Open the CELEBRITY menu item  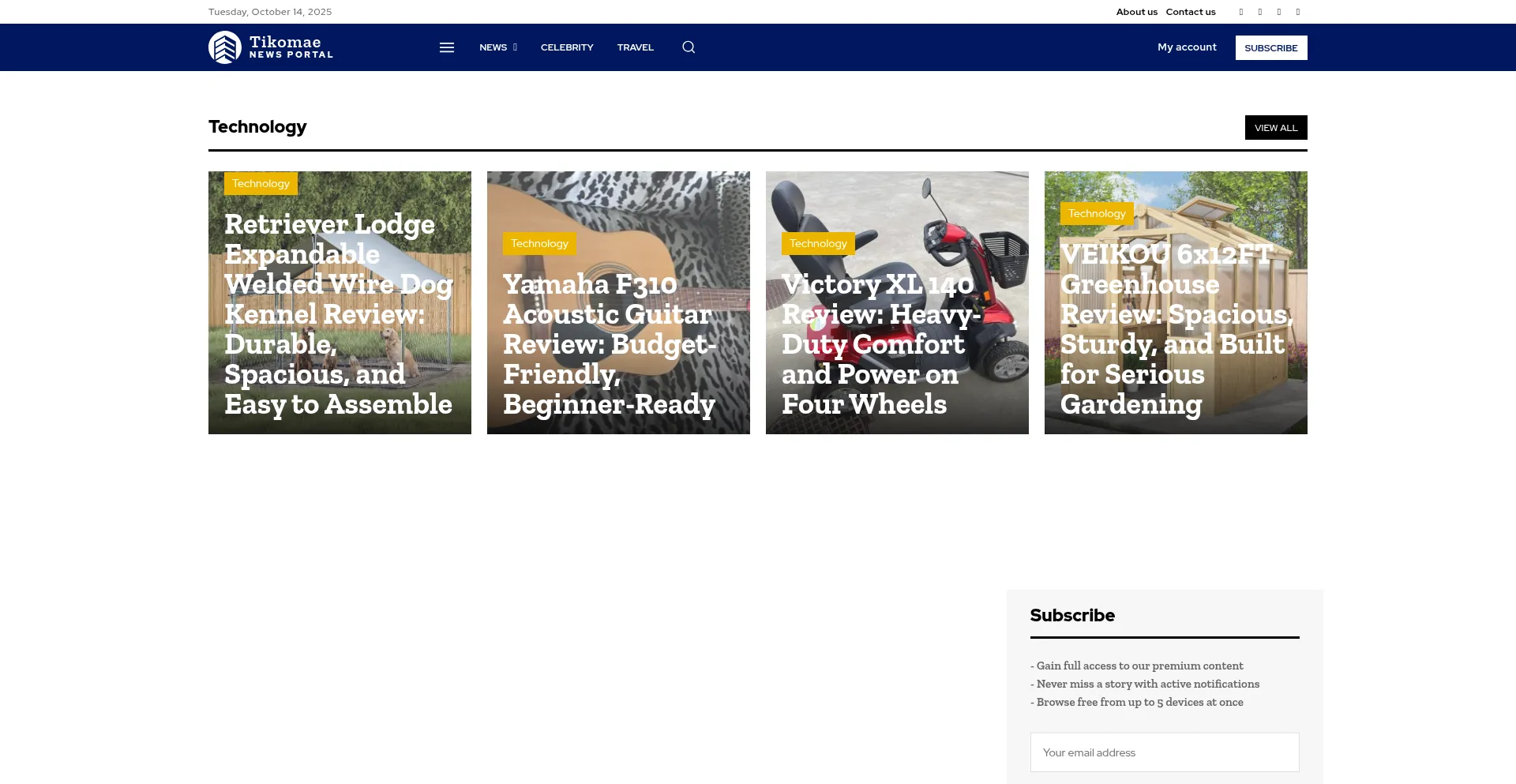[x=567, y=47]
